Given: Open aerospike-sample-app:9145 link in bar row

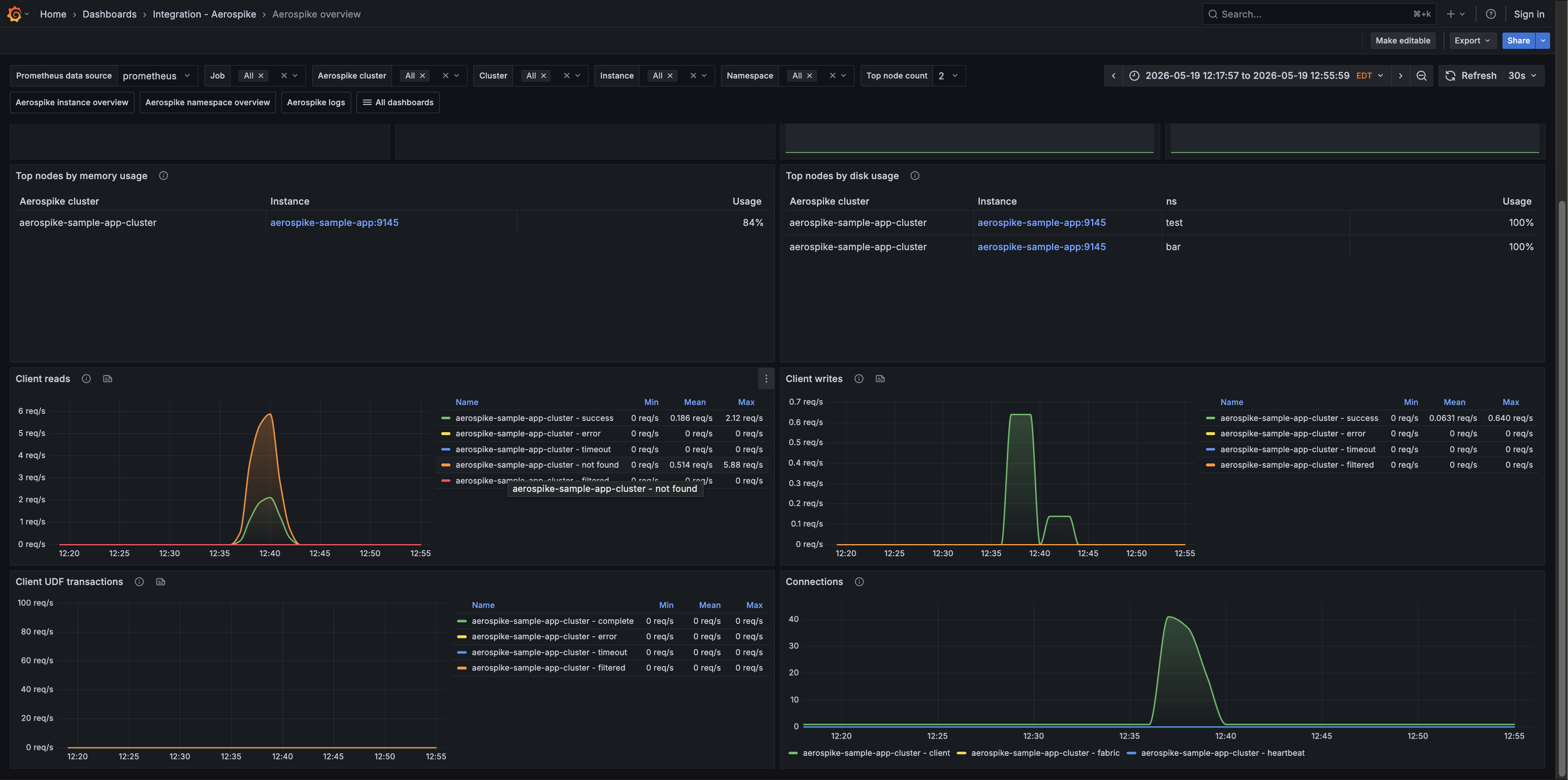Looking at the screenshot, I should tap(1042, 247).
